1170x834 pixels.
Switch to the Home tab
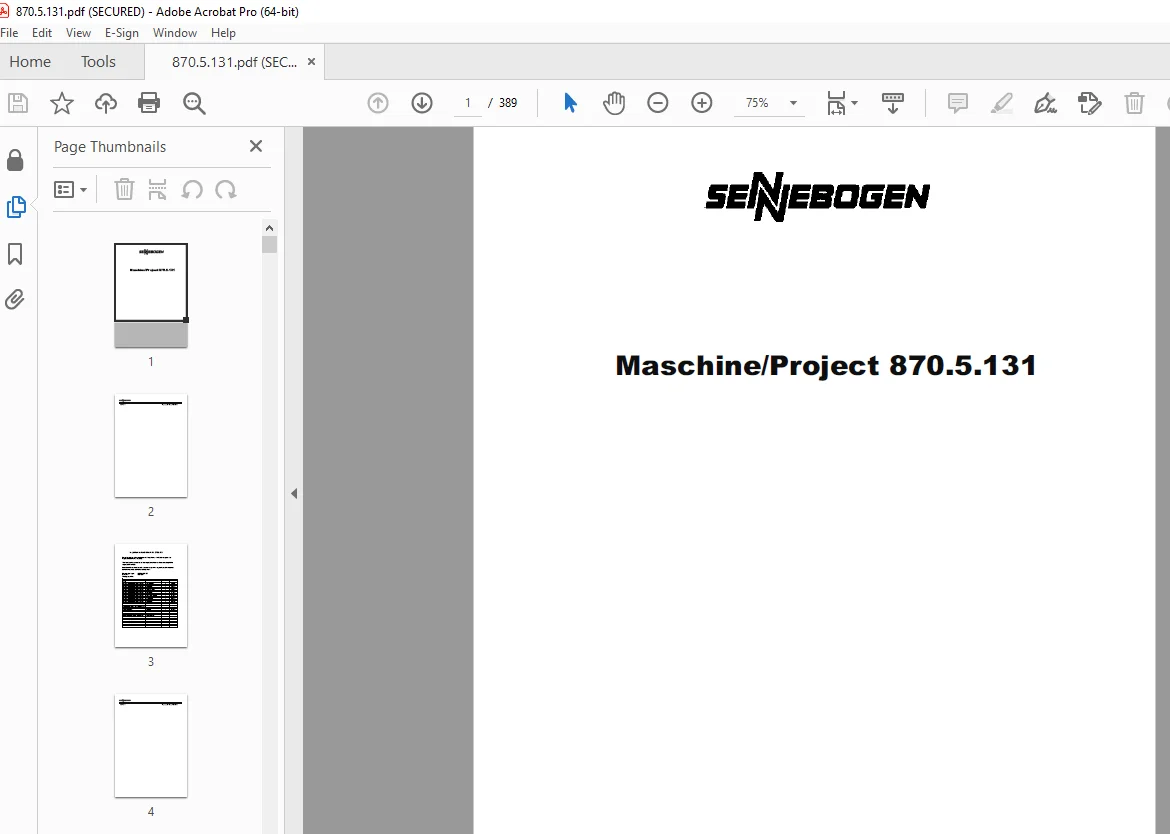click(x=30, y=62)
